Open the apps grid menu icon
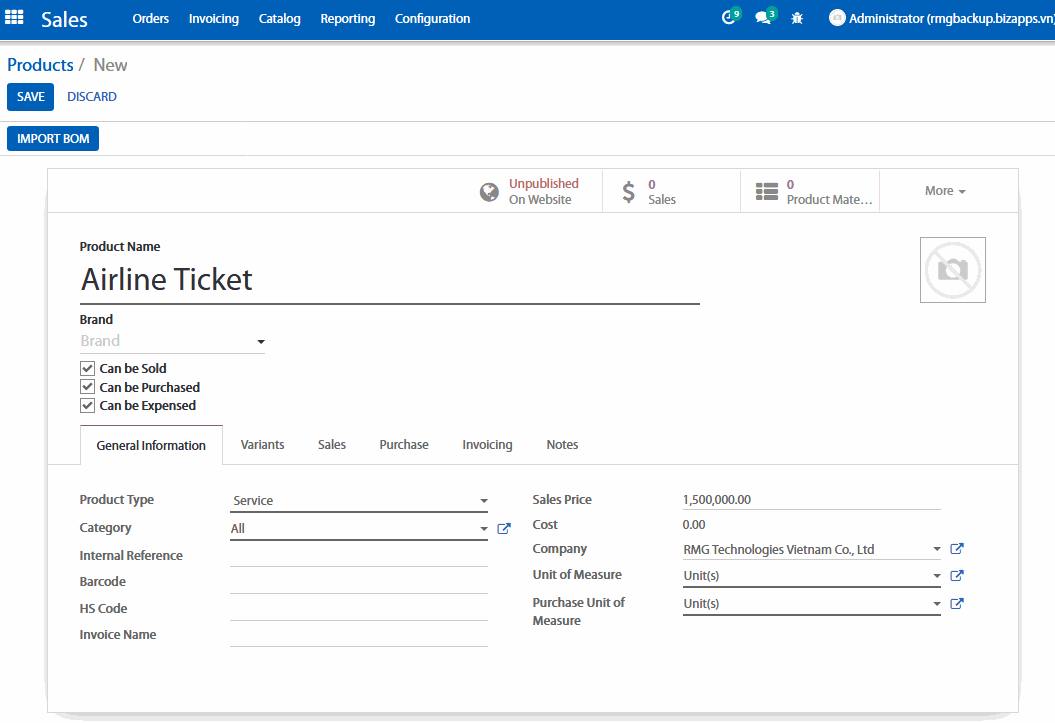Screen dimensions: 1055x723 tap(15, 18)
